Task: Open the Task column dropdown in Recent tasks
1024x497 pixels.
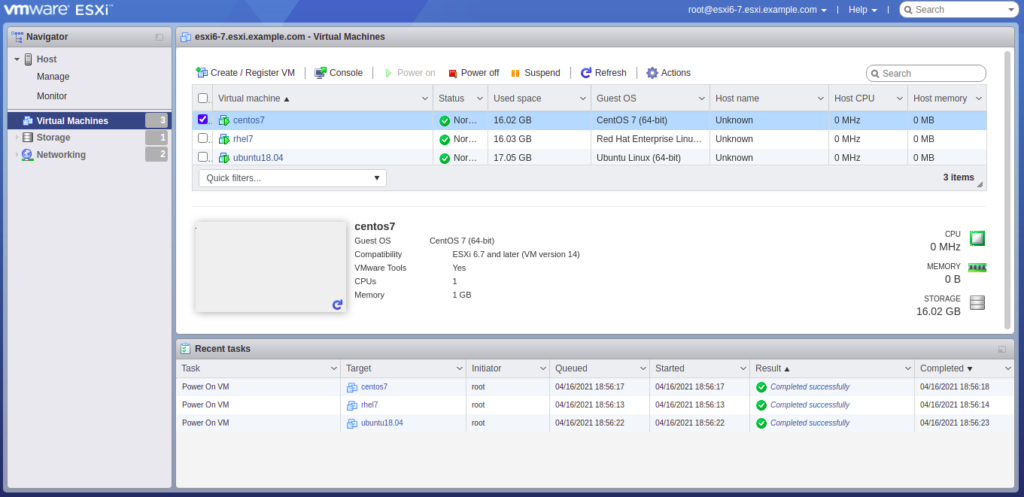Action: pos(334,369)
